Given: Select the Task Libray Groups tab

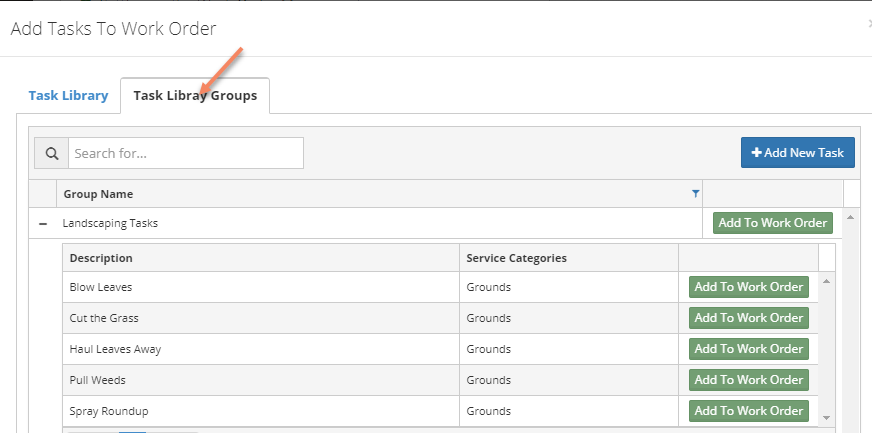Looking at the screenshot, I should coord(195,96).
